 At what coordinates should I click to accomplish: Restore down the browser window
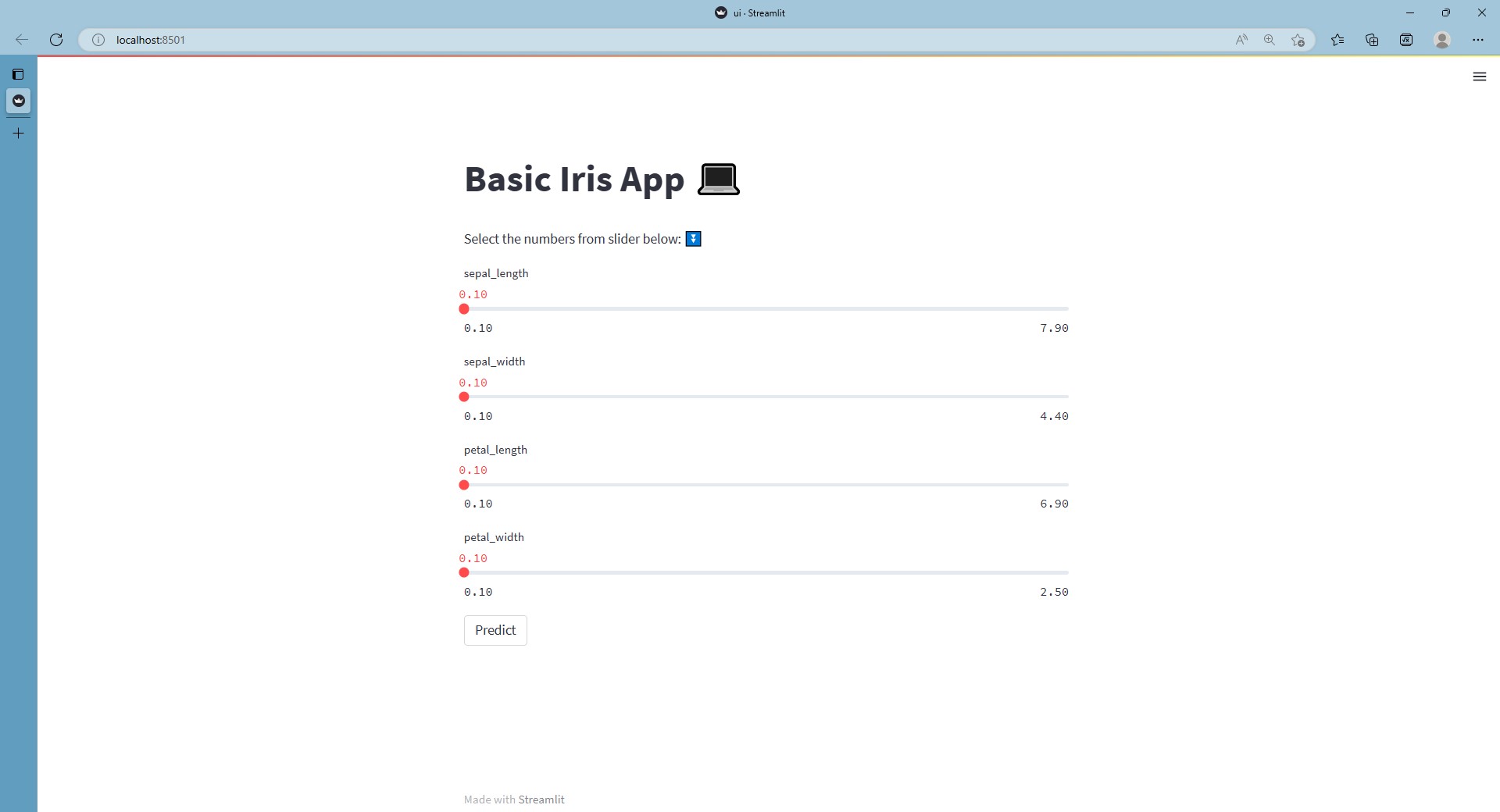coord(1446,12)
